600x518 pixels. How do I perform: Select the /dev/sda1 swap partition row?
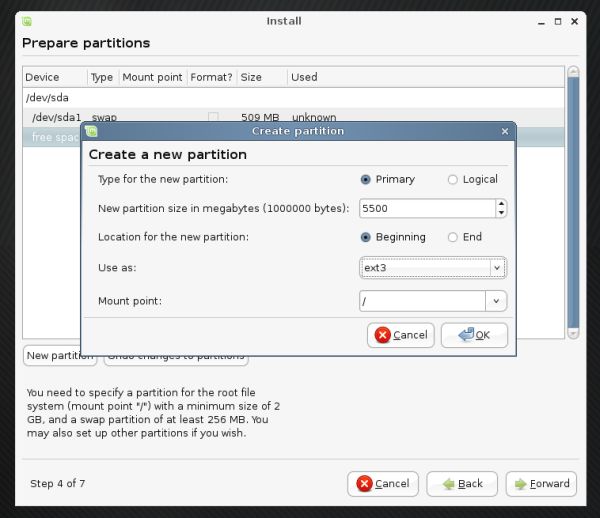point(293,115)
